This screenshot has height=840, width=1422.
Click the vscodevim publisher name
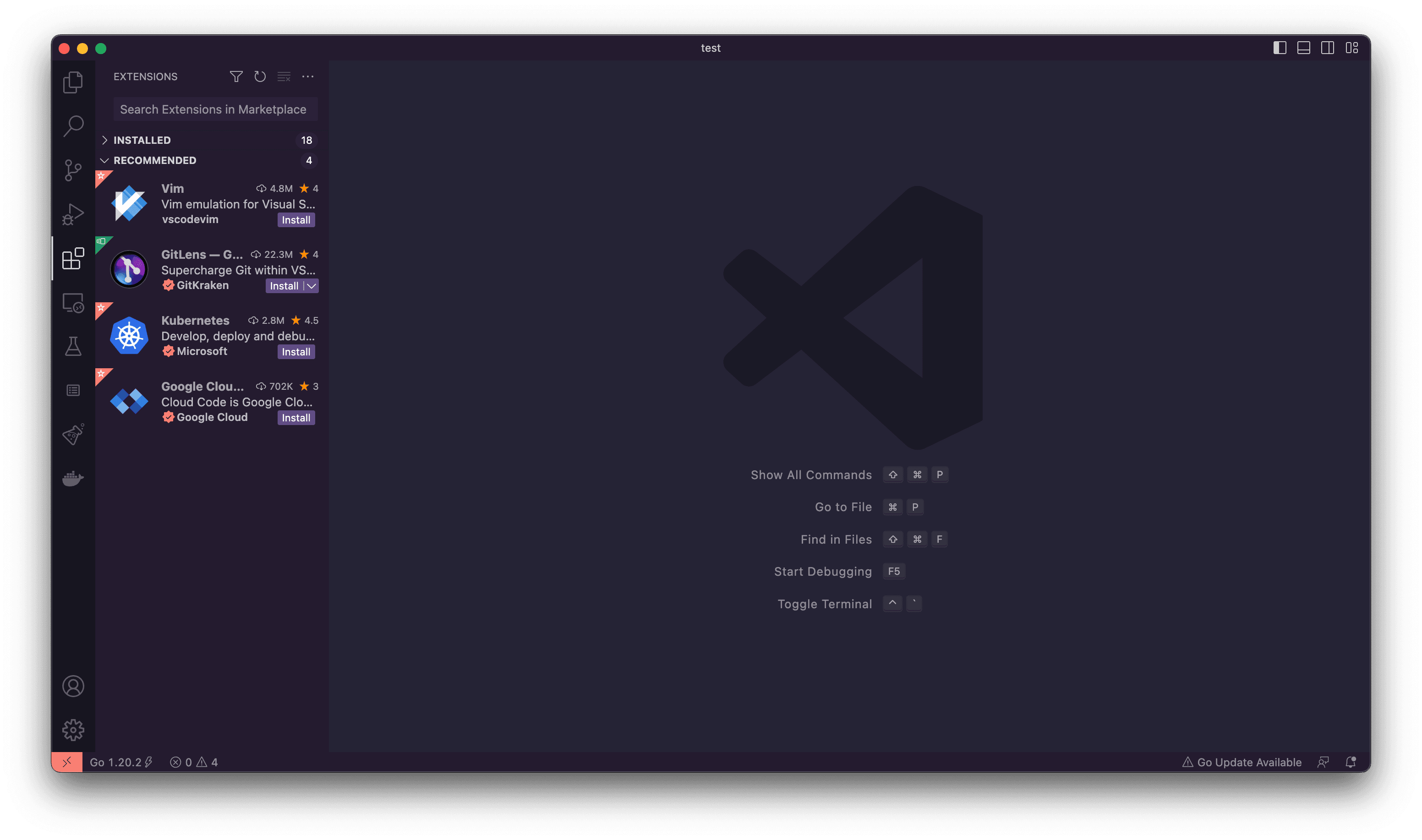pyautogui.click(x=190, y=219)
